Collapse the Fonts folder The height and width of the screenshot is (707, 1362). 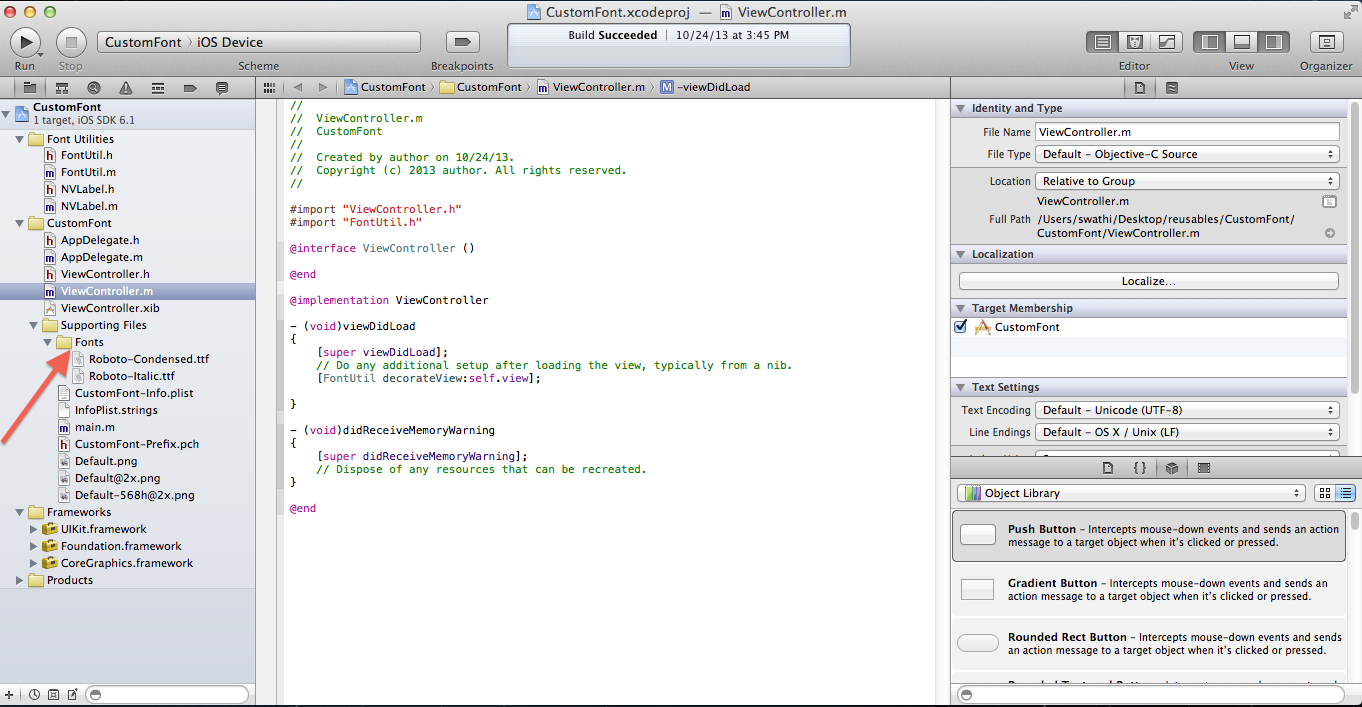point(47,342)
